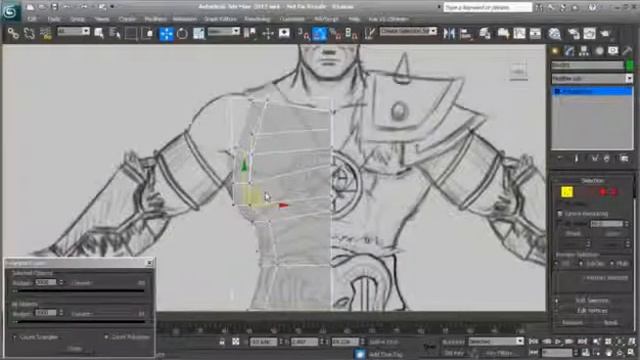Viewport: 640px width, 360px height.
Task: Click the Mirror tool icon
Action: (x=449, y=33)
